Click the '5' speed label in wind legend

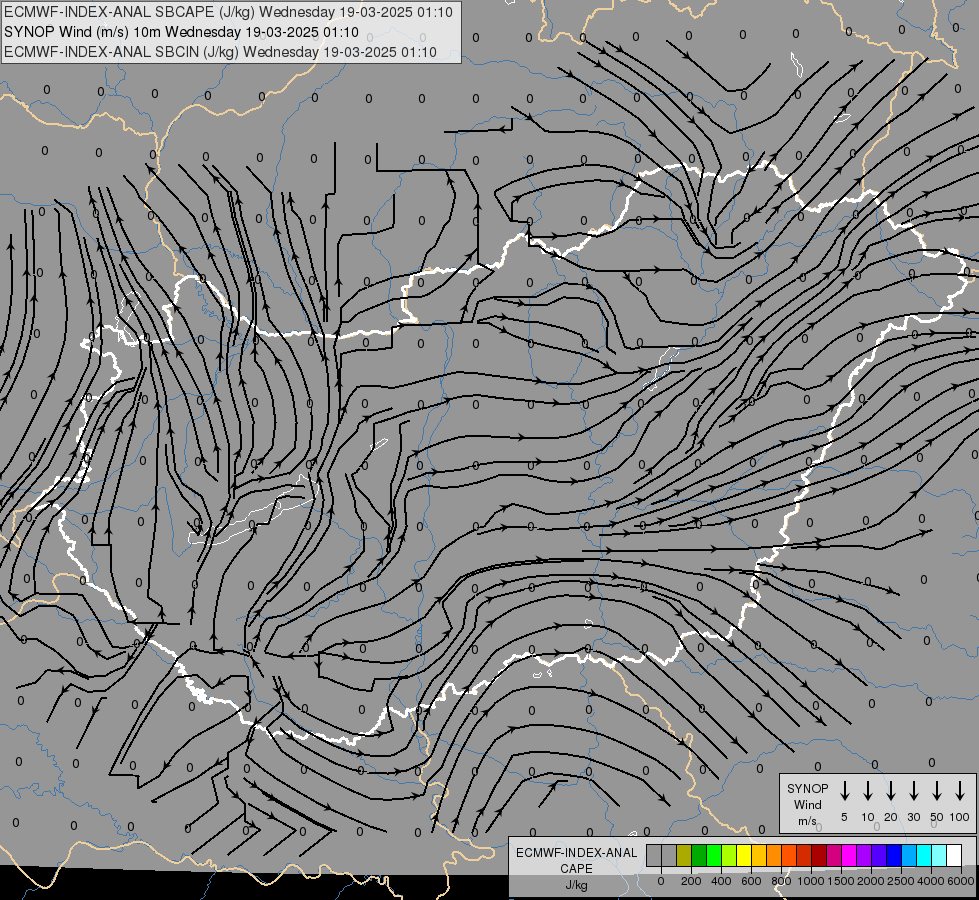[844, 817]
